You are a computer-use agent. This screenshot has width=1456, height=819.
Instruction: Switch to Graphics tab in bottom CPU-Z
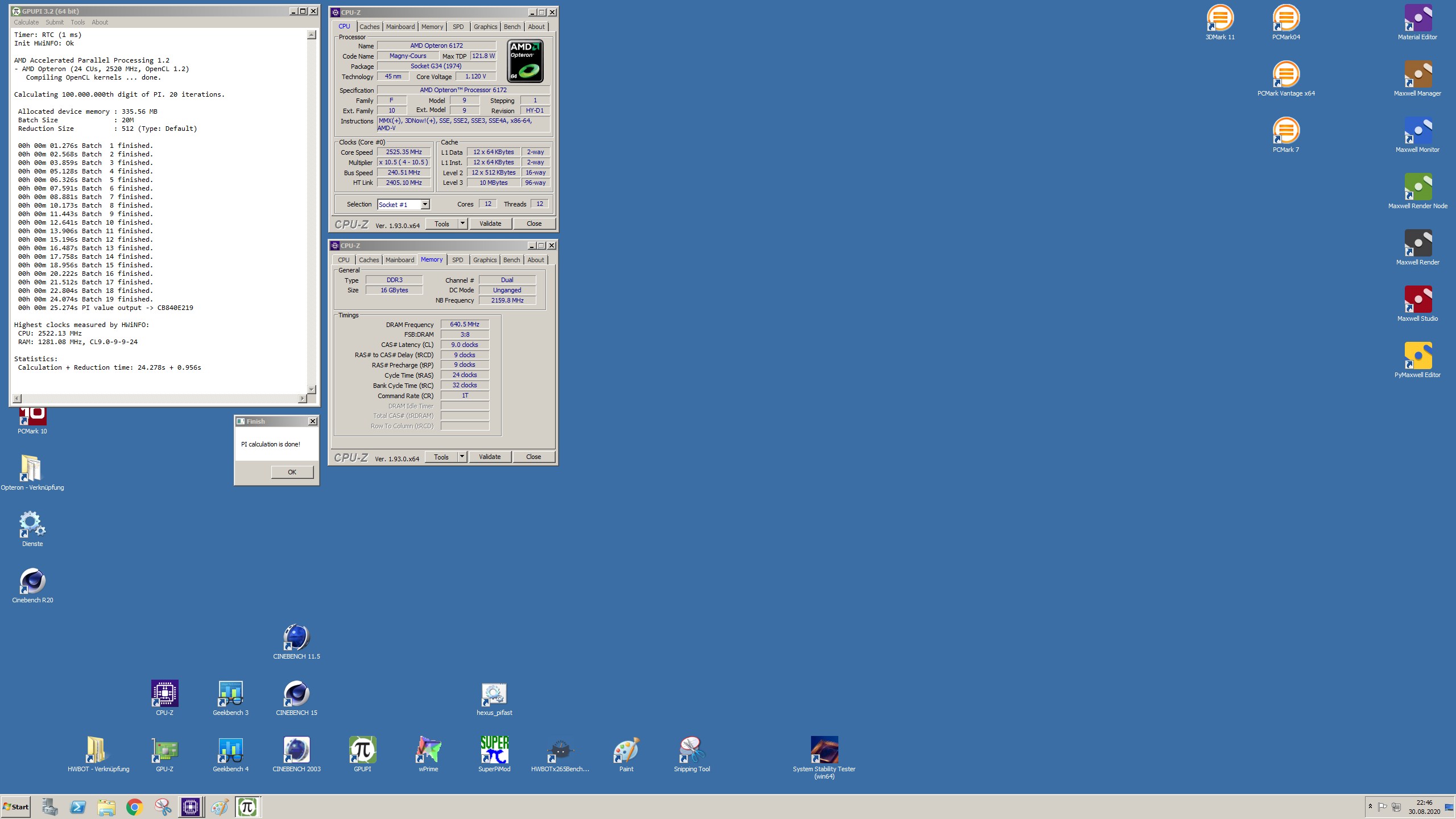tap(485, 260)
